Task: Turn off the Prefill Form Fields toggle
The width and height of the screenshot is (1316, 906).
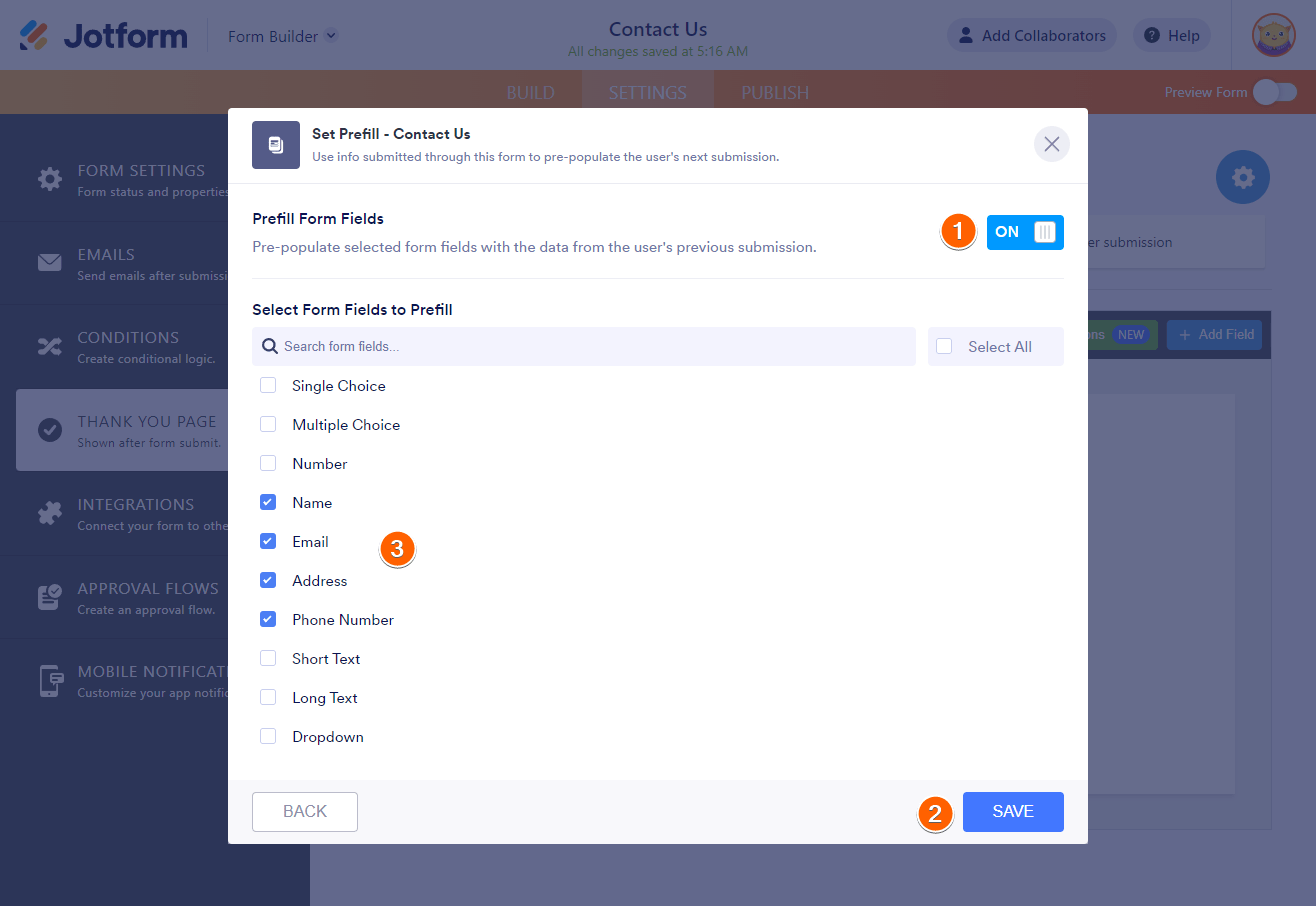Action: pyautogui.click(x=1024, y=232)
